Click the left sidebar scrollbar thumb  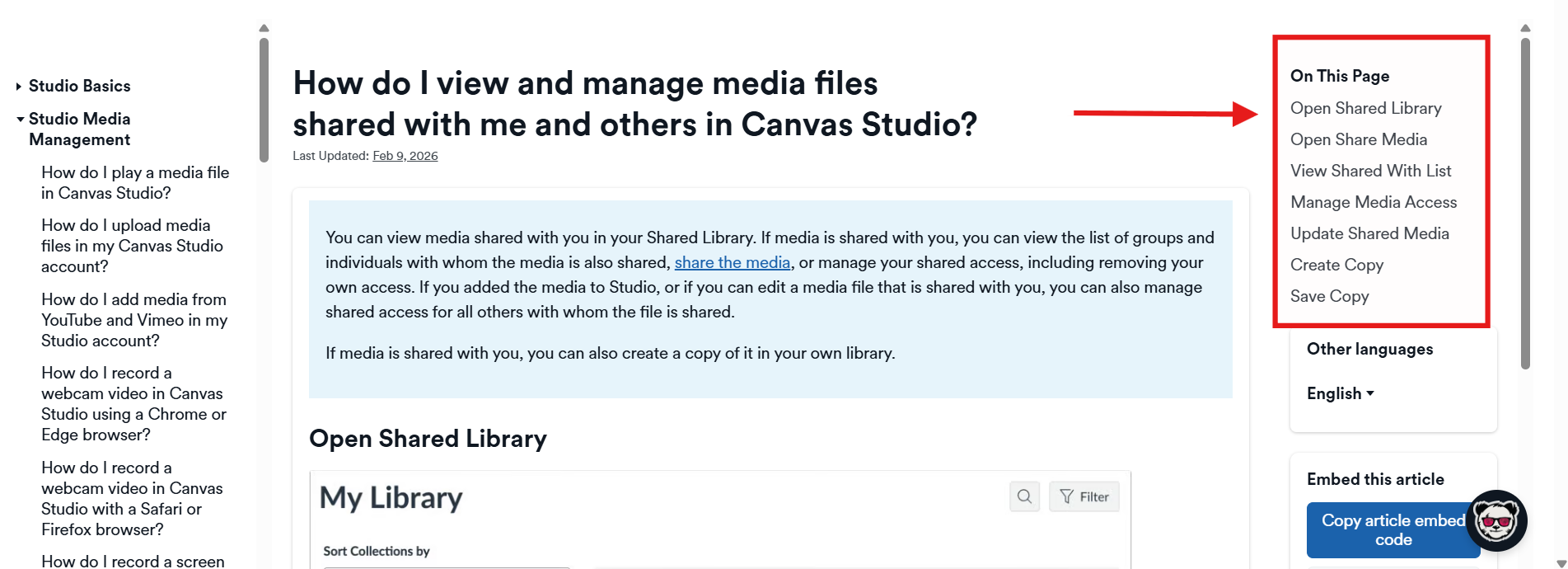click(x=264, y=100)
